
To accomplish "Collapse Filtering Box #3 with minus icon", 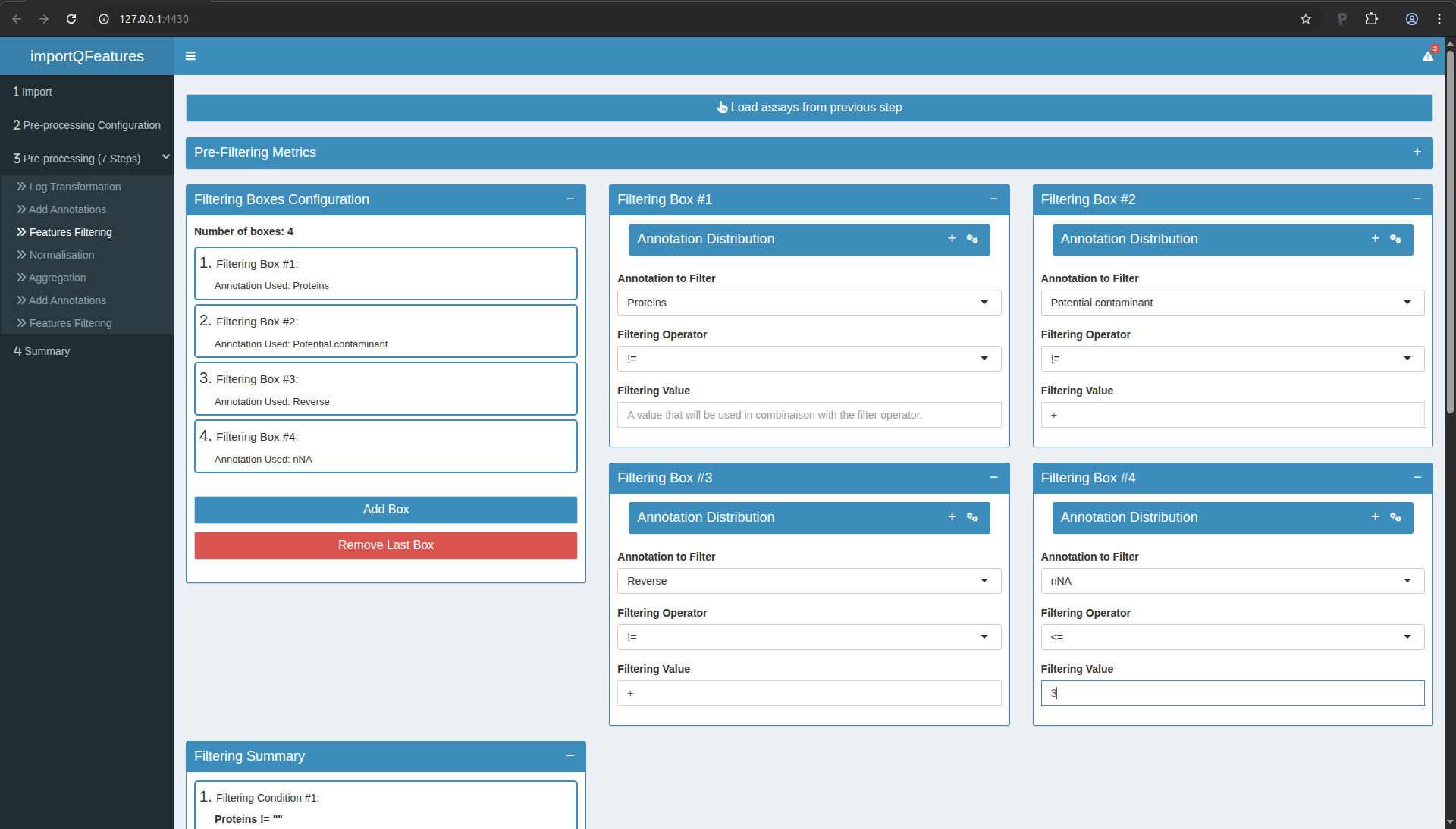I will [993, 478].
